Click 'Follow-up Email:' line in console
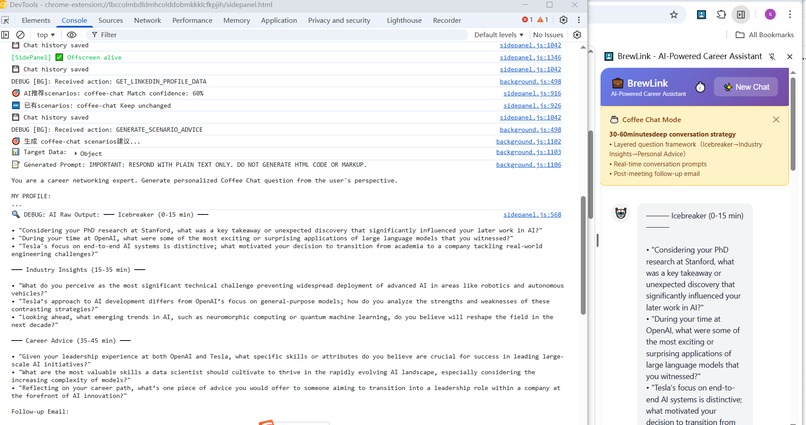The width and height of the screenshot is (806, 425). point(40,412)
